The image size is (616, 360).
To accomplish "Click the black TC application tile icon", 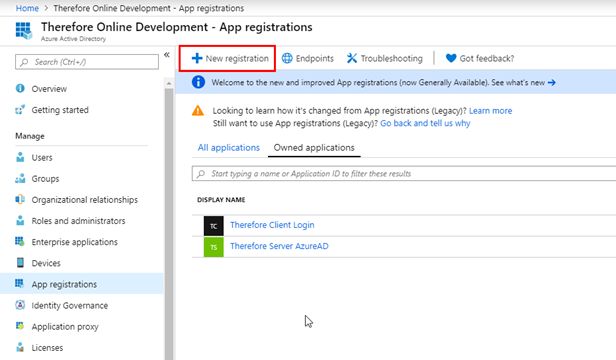I will coord(214,226).
